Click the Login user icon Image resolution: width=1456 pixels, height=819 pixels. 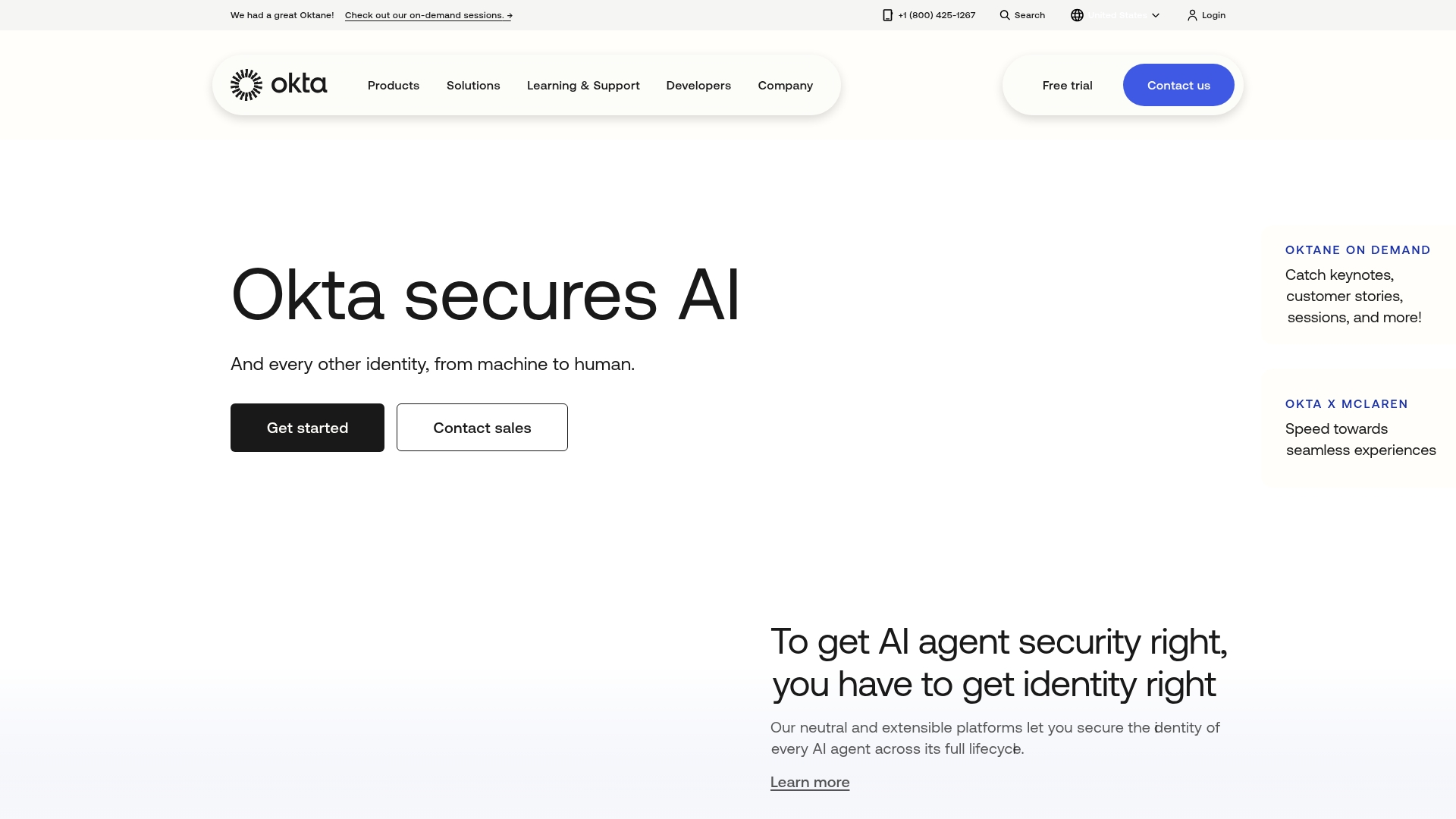click(x=1192, y=15)
